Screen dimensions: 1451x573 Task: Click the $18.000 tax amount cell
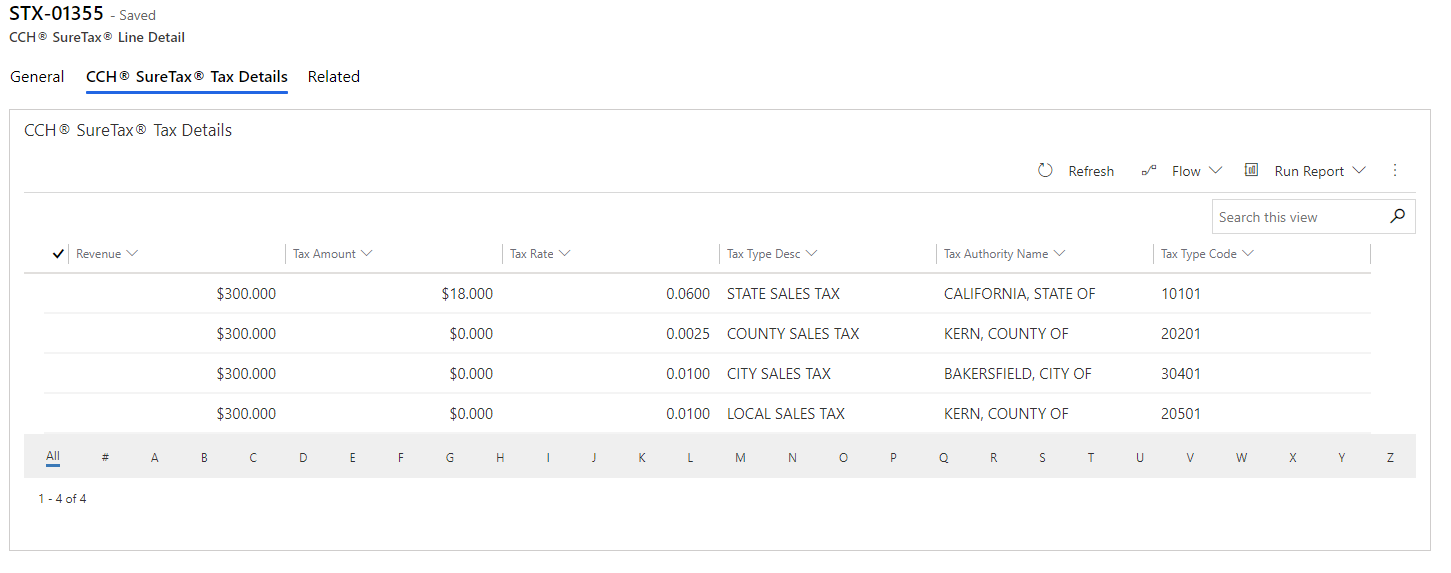tap(467, 294)
